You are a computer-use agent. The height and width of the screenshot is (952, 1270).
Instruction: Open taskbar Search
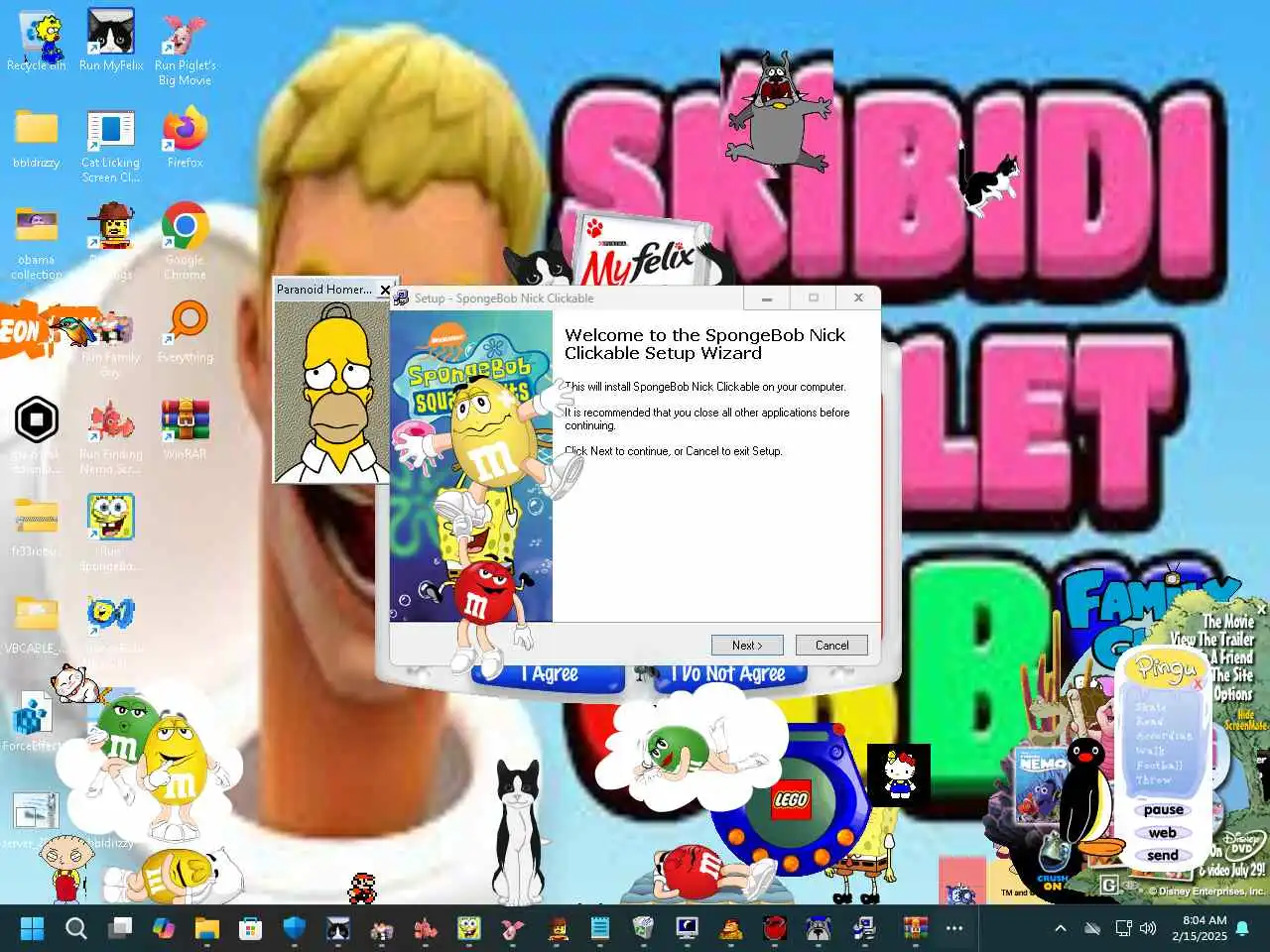point(76,928)
